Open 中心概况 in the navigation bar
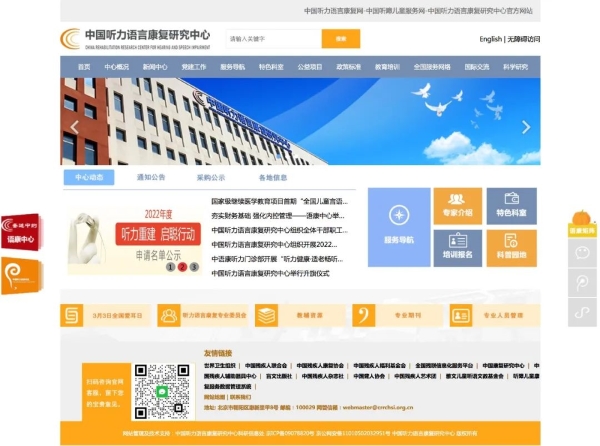This screenshot has width=600, height=446. tap(116, 67)
